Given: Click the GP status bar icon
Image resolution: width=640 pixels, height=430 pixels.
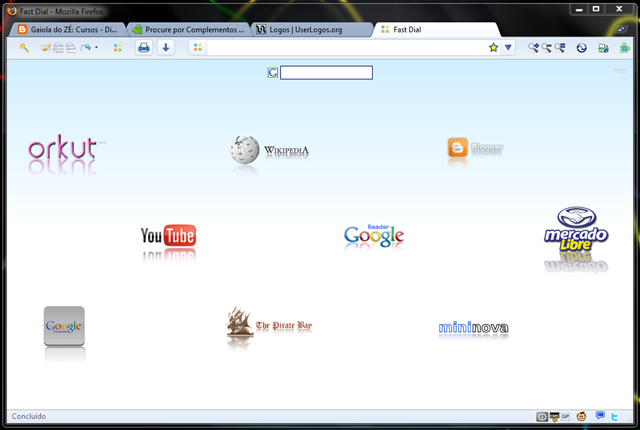Looking at the screenshot, I should coord(565,416).
